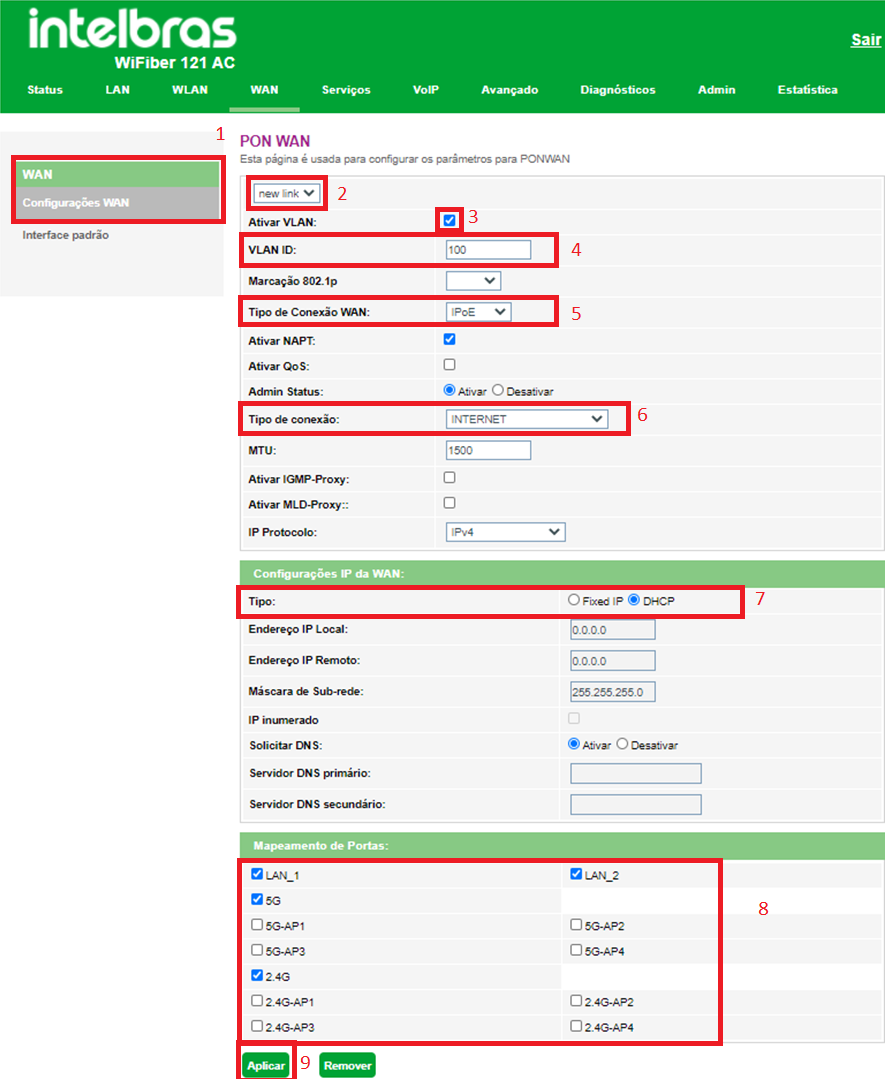Select Admin Status Desativar radio
886x1088 pixels.
pyautogui.click(x=498, y=391)
